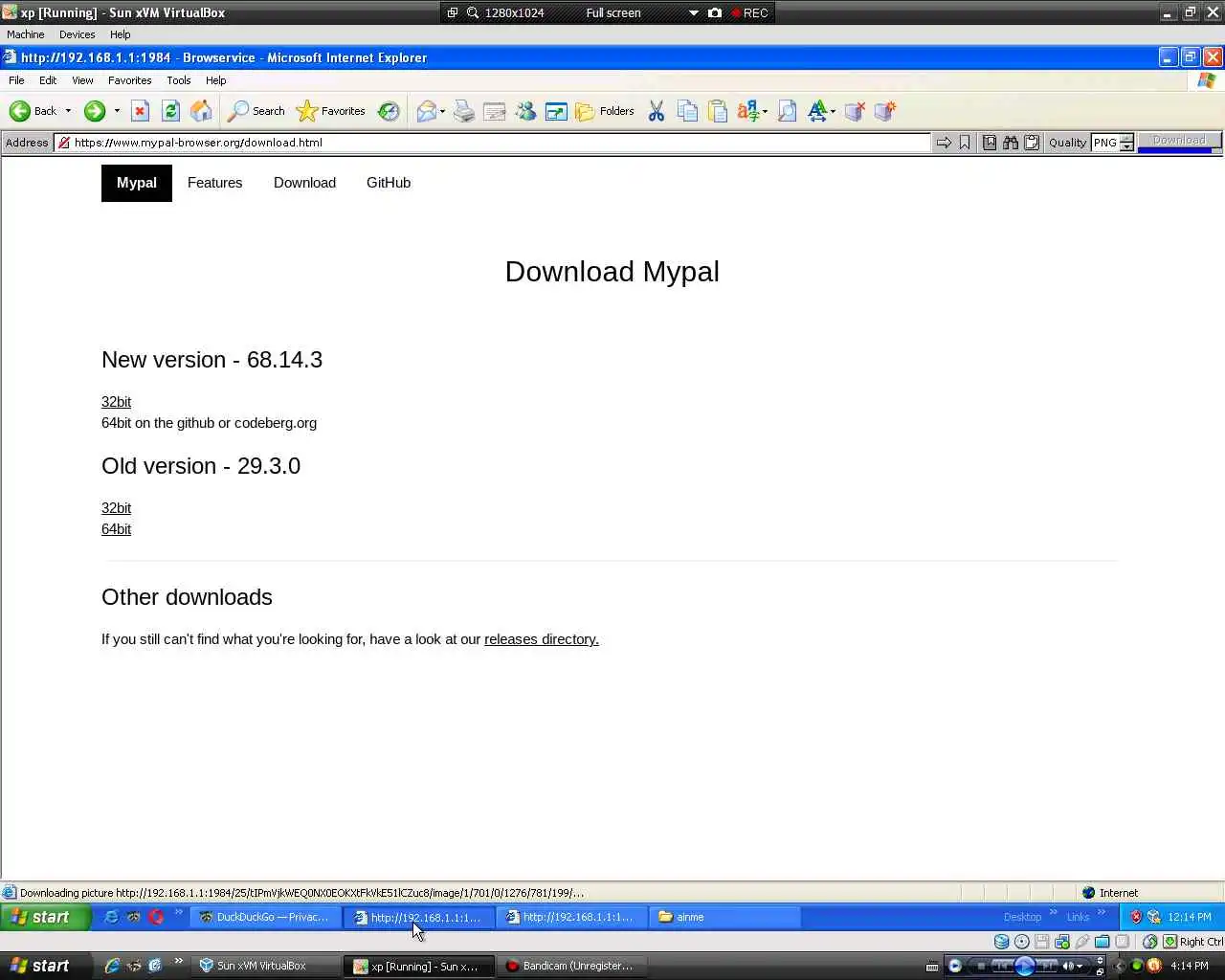Expand the Bandicam resolution dropdown arrow
The height and width of the screenshot is (980, 1225).
(x=694, y=13)
